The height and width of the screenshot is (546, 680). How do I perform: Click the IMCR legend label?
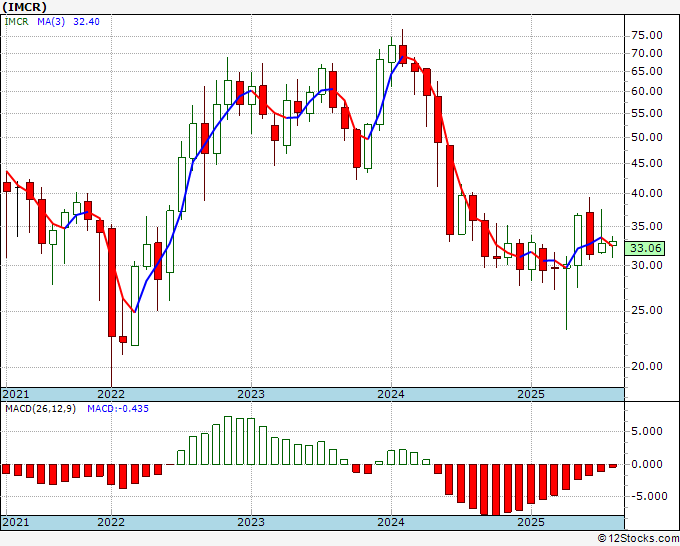tap(16, 22)
